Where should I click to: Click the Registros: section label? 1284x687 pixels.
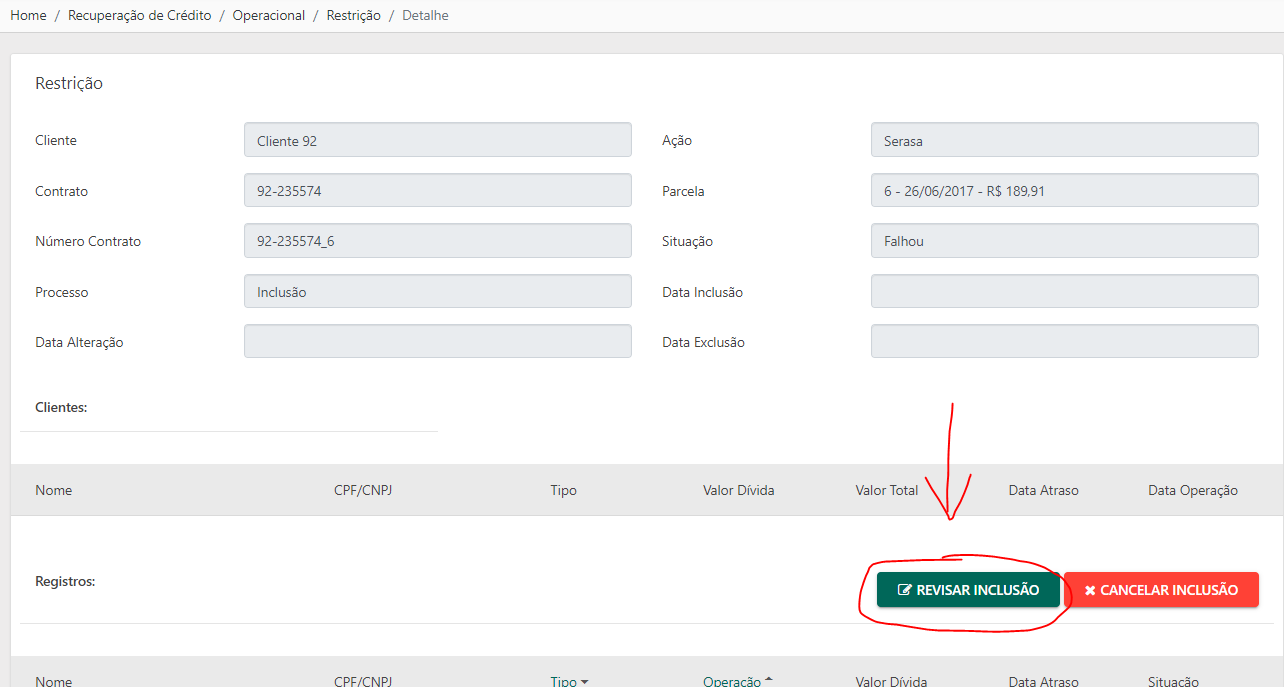tap(65, 581)
